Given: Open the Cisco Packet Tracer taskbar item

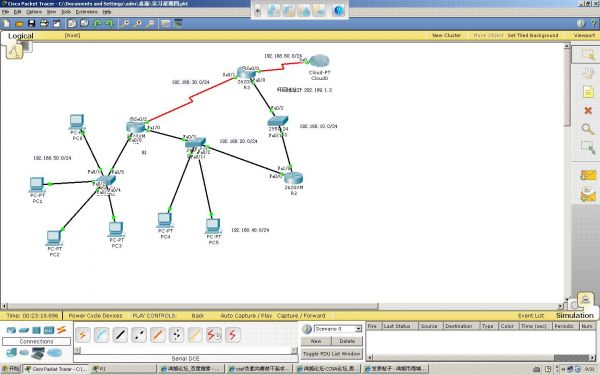Looking at the screenshot, I should coord(56,369).
